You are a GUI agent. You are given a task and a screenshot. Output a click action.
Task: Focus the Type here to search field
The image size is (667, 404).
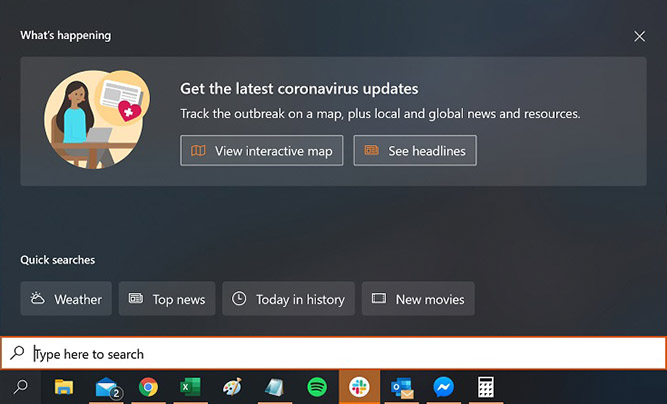pyautogui.click(x=334, y=353)
